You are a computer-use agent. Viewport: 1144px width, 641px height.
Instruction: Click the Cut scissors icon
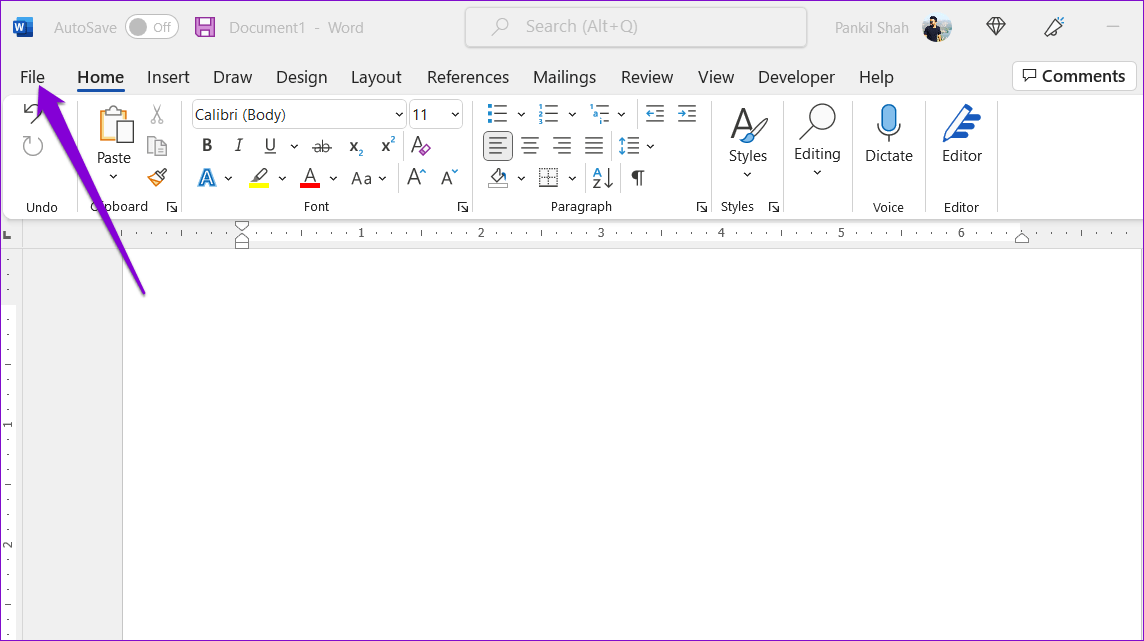(x=156, y=113)
